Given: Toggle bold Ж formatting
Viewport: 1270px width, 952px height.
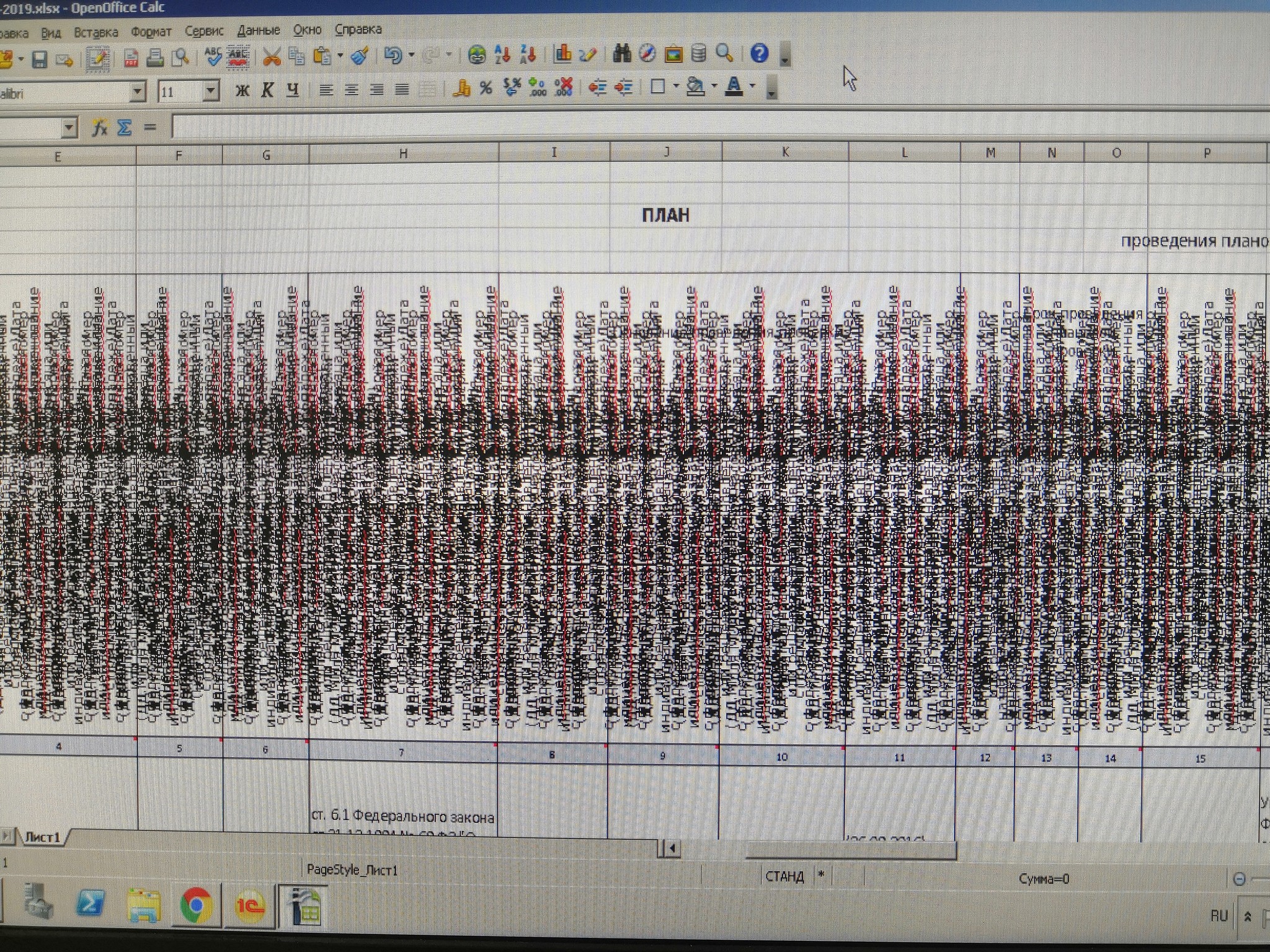Looking at the screenshot, I should [x=242, y=90].
